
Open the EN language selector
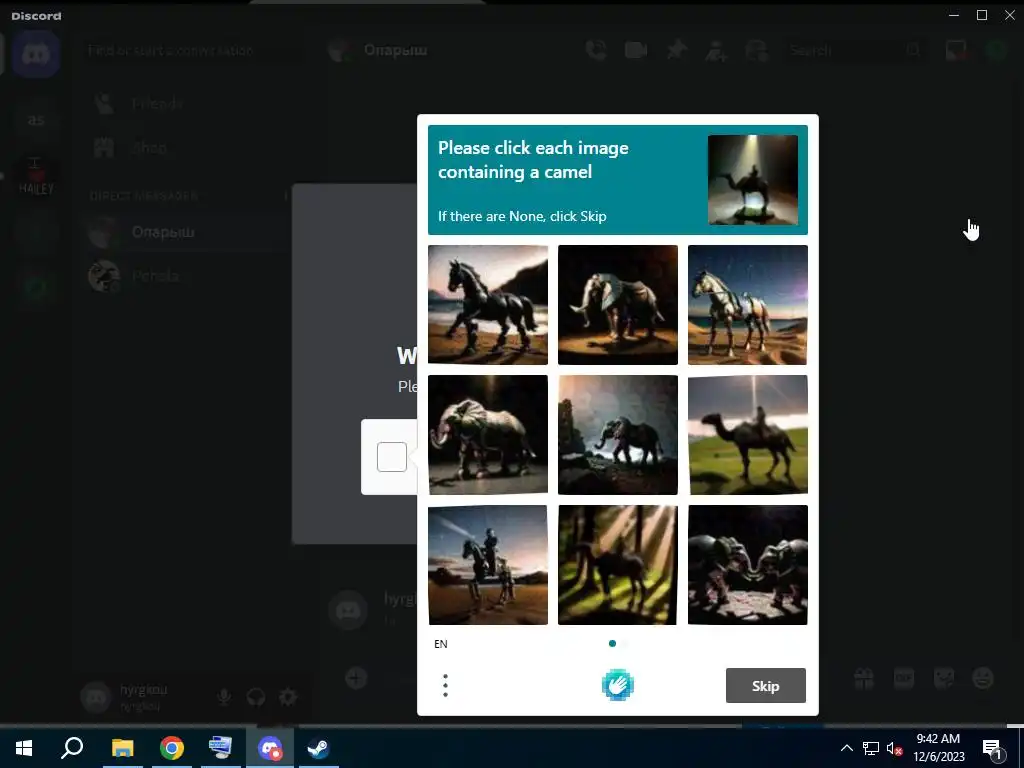441,644
